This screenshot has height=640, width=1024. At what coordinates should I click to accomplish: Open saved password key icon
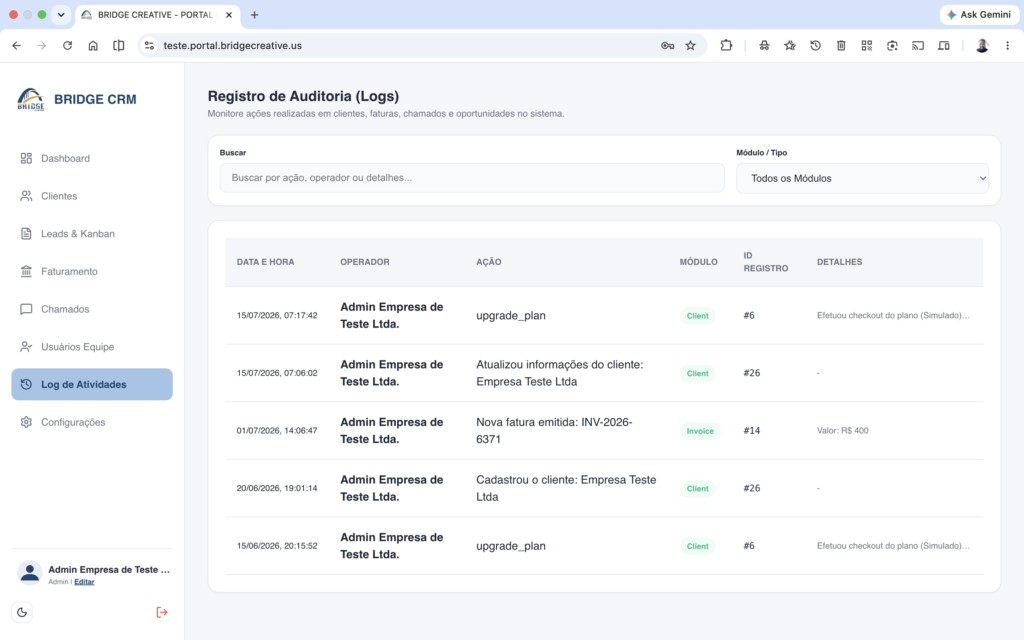(667, 46)
